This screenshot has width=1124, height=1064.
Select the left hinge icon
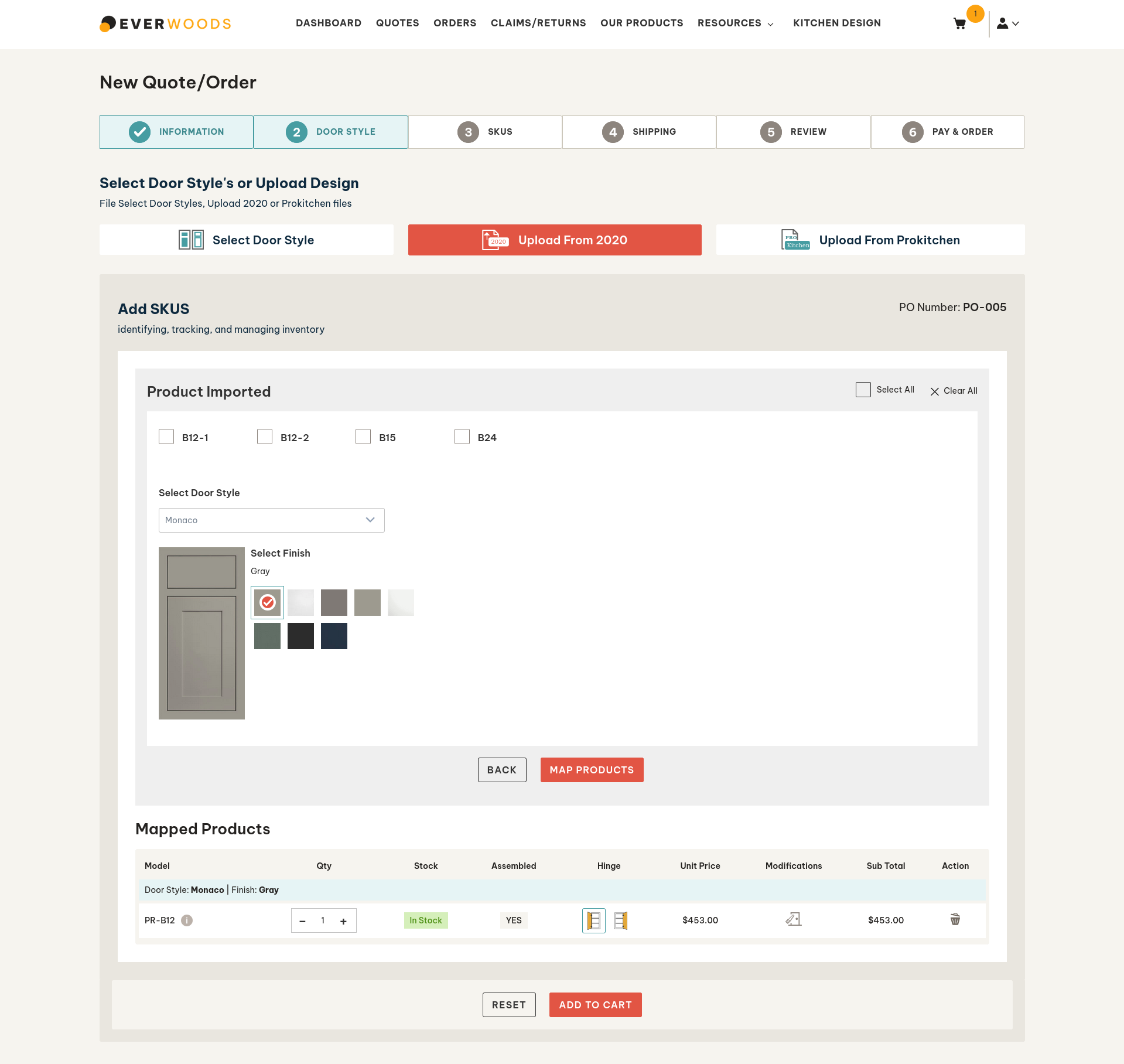pos(593,920)
